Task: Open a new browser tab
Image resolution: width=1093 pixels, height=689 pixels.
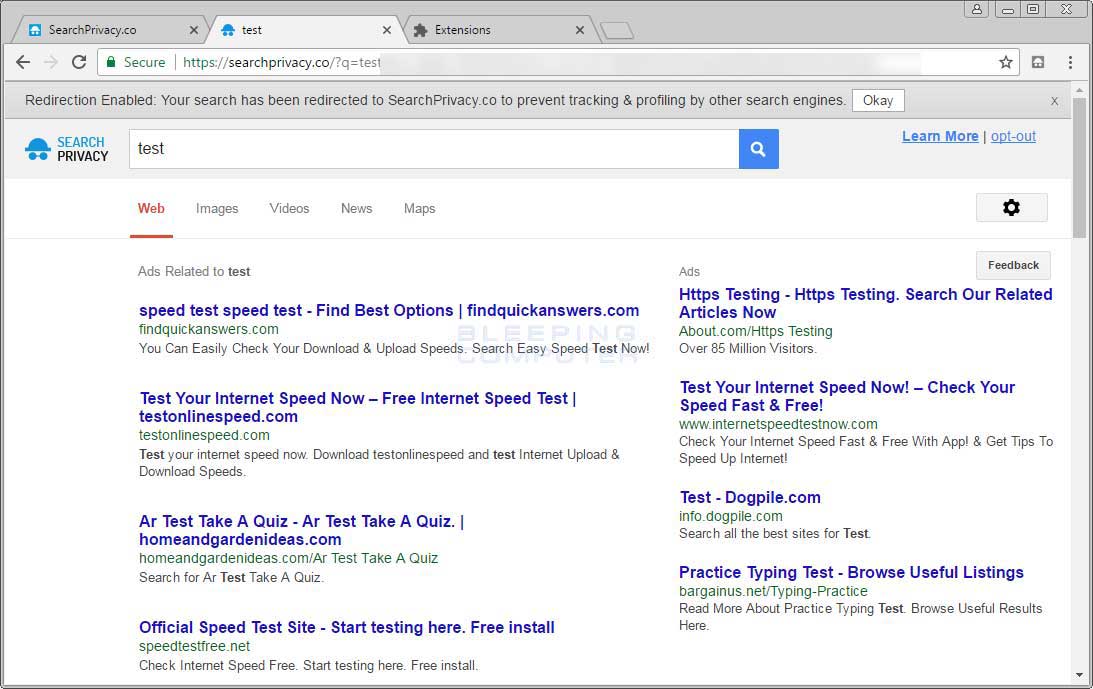Action: pos(617,29)
